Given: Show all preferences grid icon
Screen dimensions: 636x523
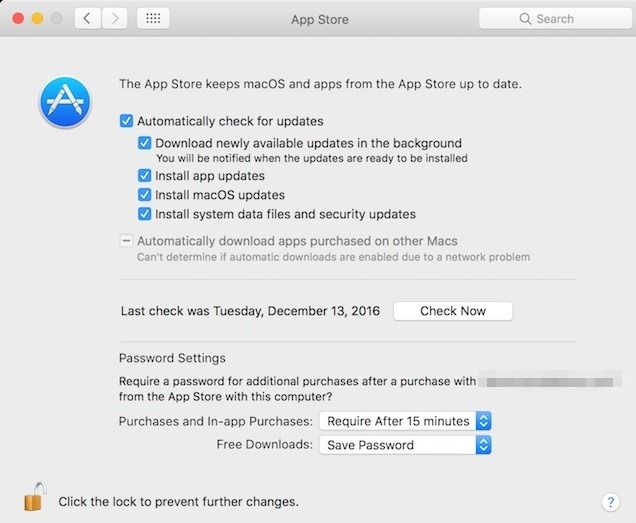Looking at the screenshot, I should (153, 18).
